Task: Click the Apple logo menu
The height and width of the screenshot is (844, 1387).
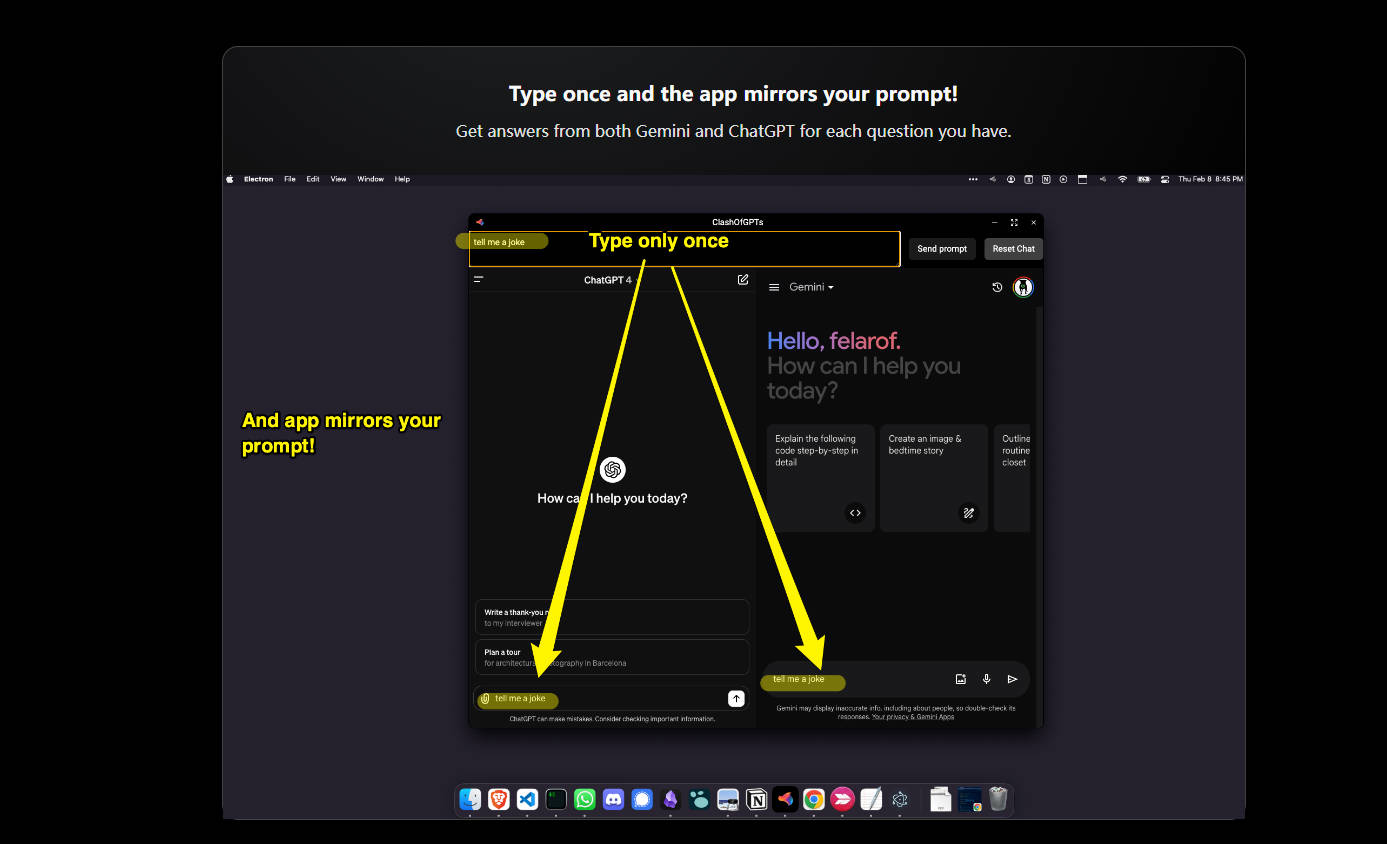Action: click(230, 179)
